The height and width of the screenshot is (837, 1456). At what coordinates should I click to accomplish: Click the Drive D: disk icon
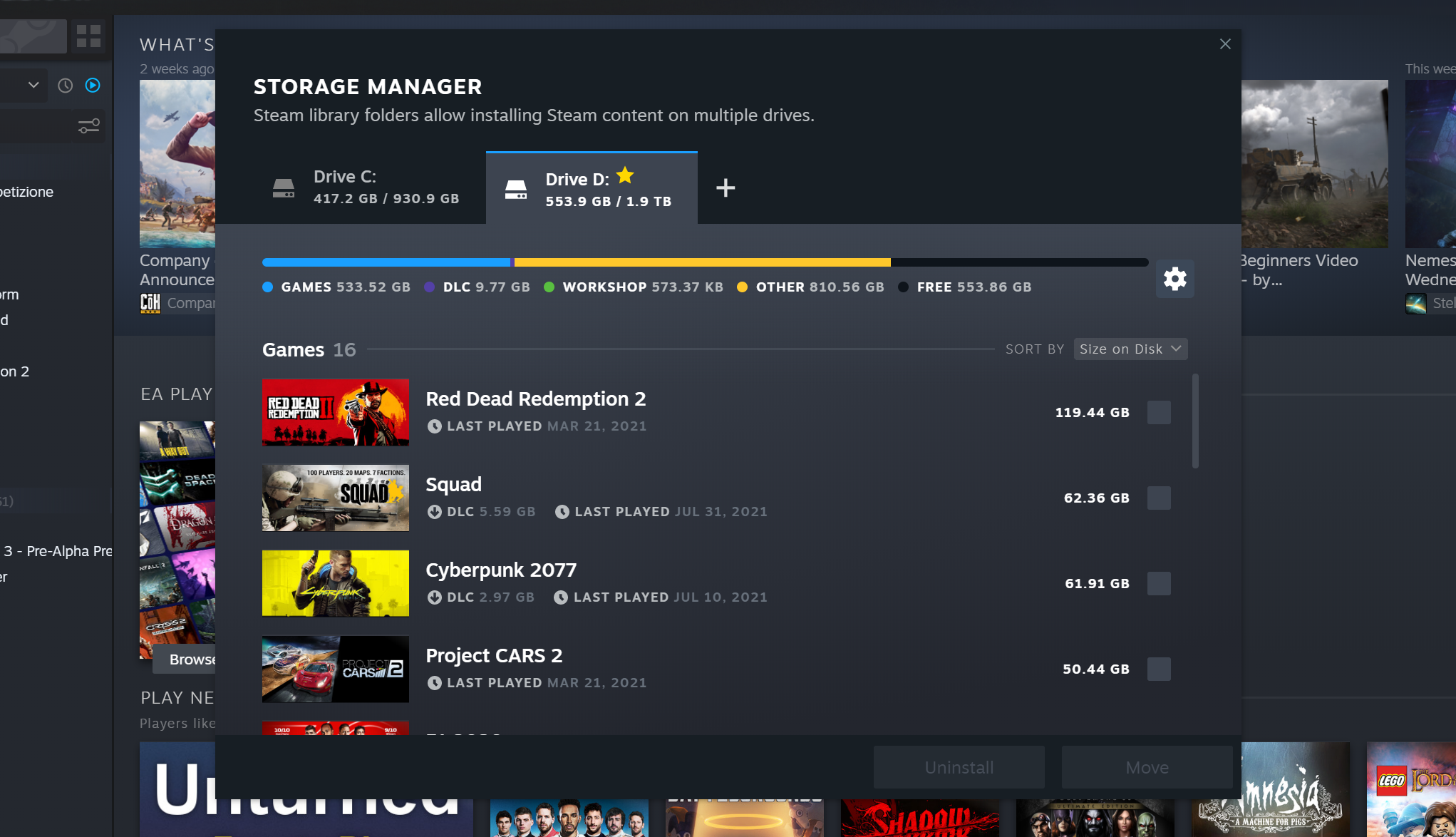coord(516,190)
